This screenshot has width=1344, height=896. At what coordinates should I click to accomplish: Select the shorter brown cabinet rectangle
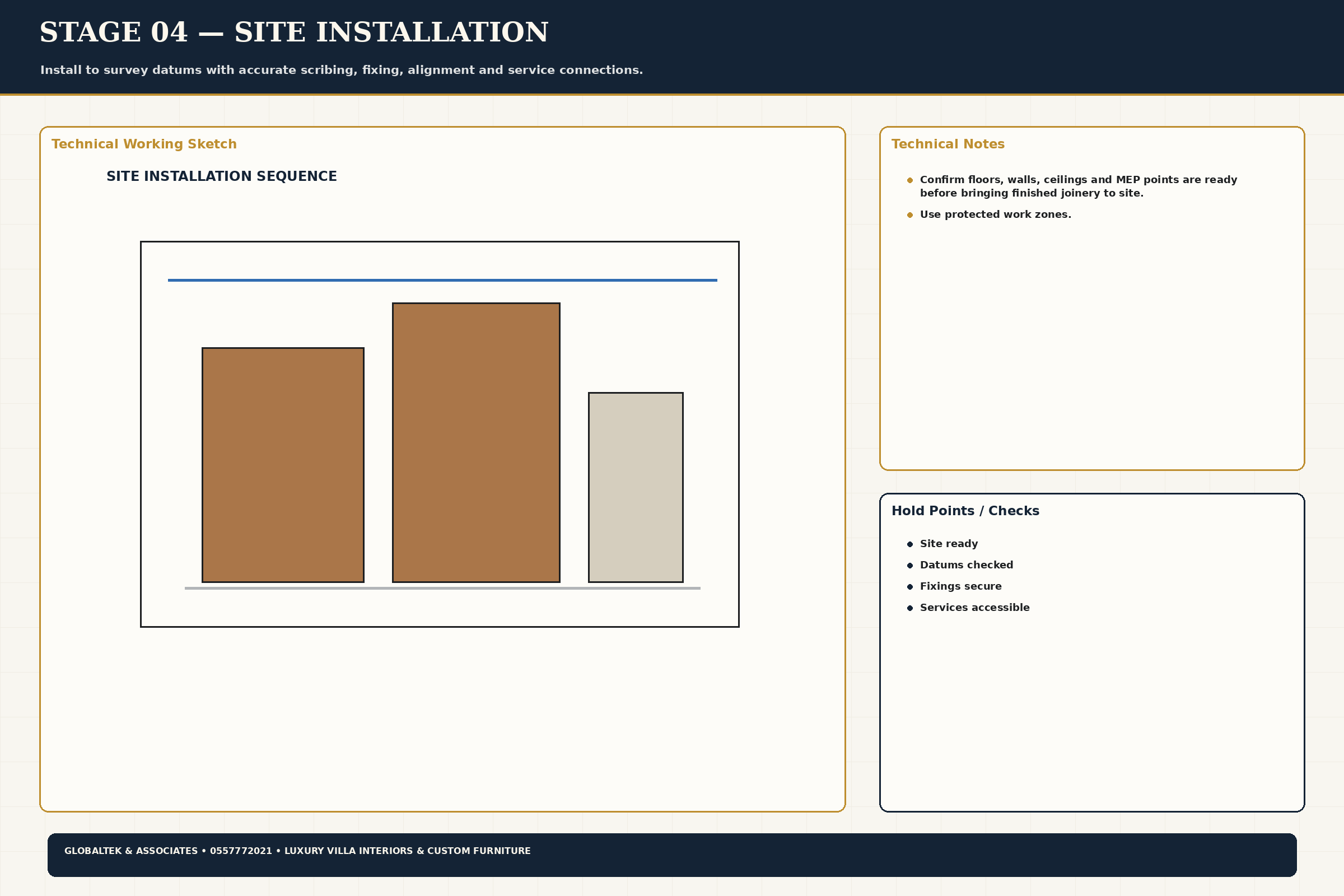click(x=283, y=465)
